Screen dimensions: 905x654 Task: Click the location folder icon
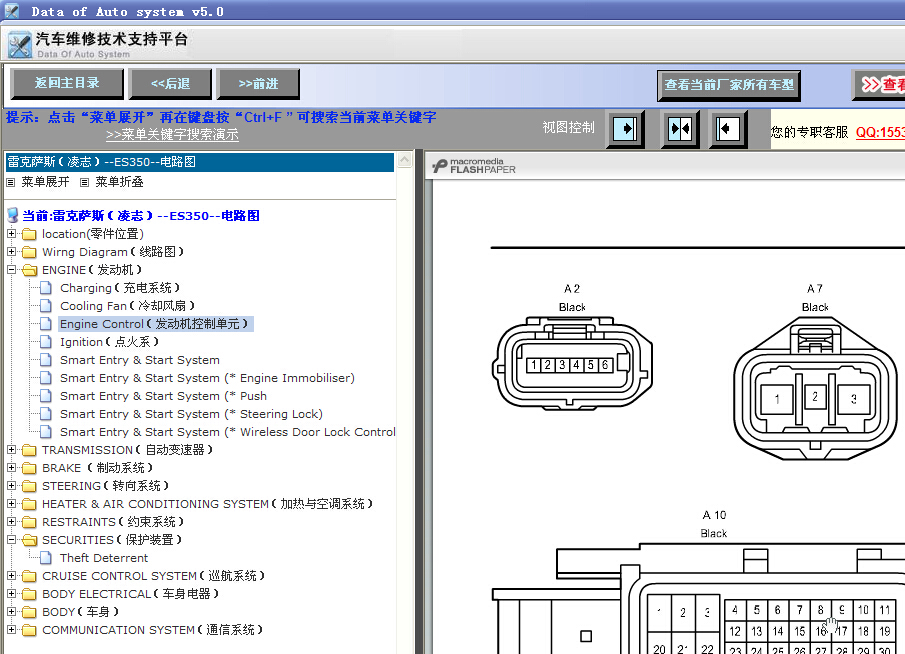click(29, 234)
